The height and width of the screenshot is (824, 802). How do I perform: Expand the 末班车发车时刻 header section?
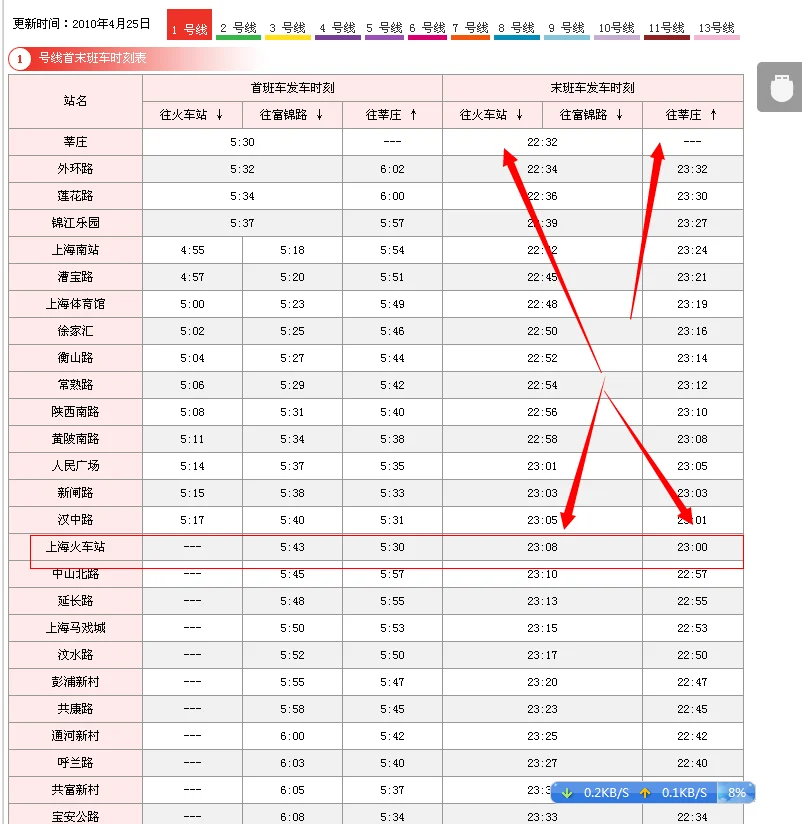594,88
